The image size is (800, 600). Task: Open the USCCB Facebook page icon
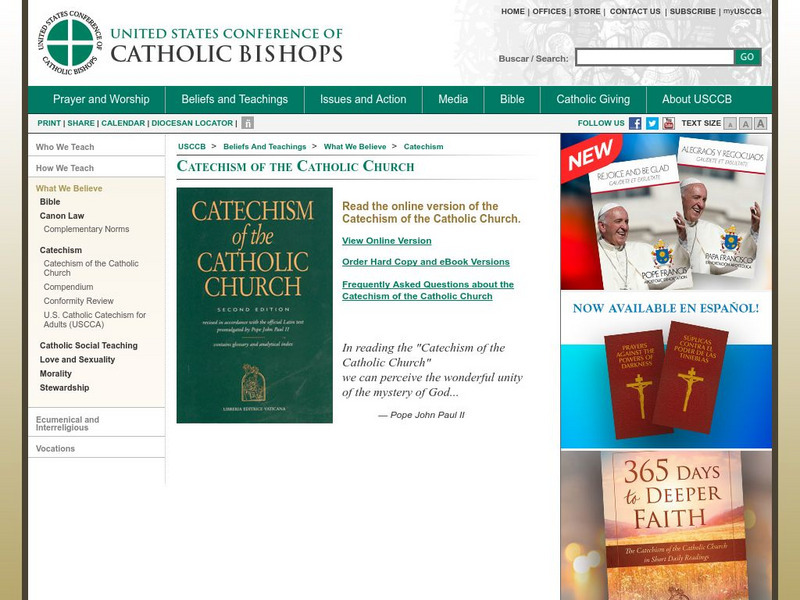pos(637,124)
